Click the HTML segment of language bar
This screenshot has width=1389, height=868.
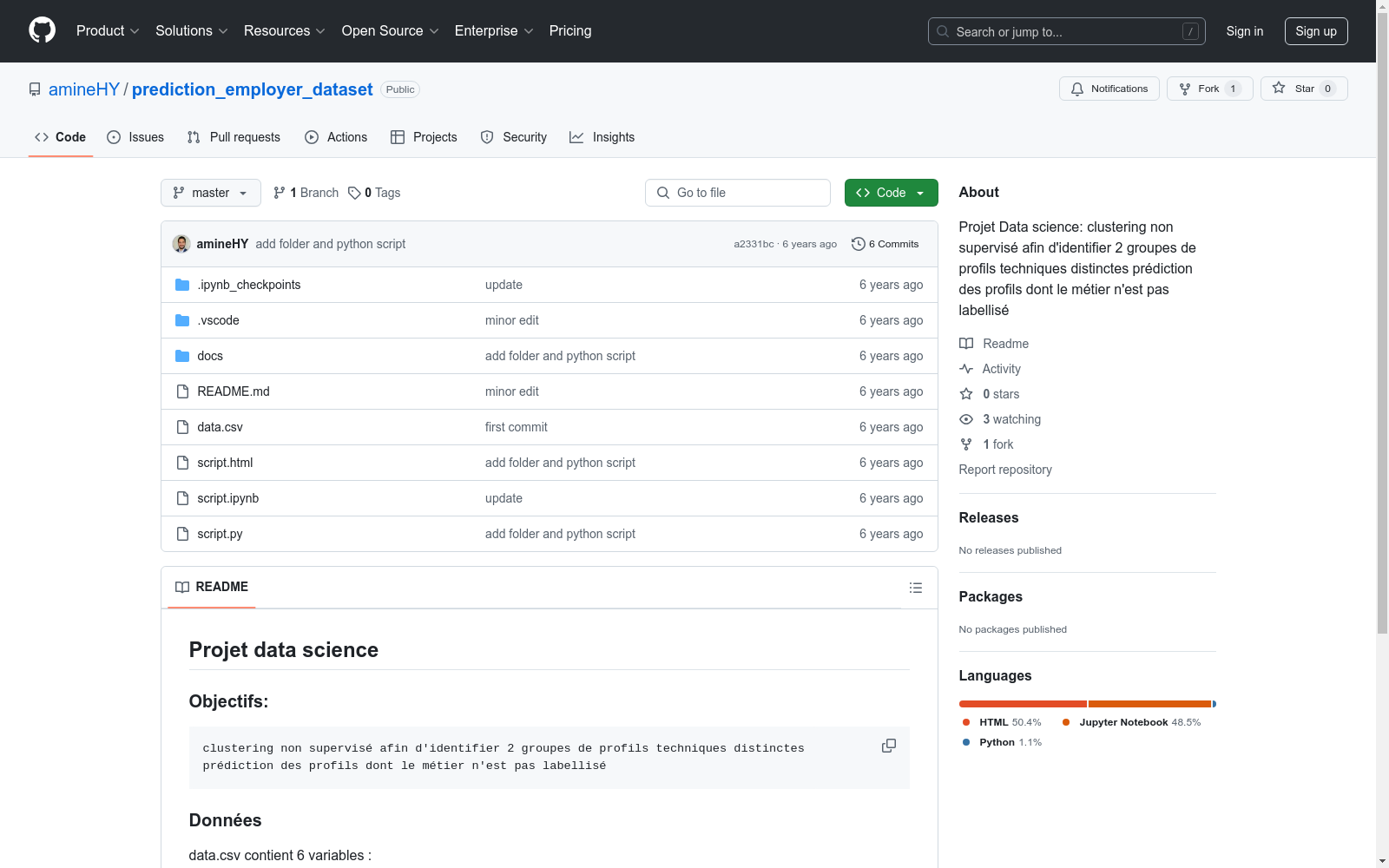coord(1023,704)
